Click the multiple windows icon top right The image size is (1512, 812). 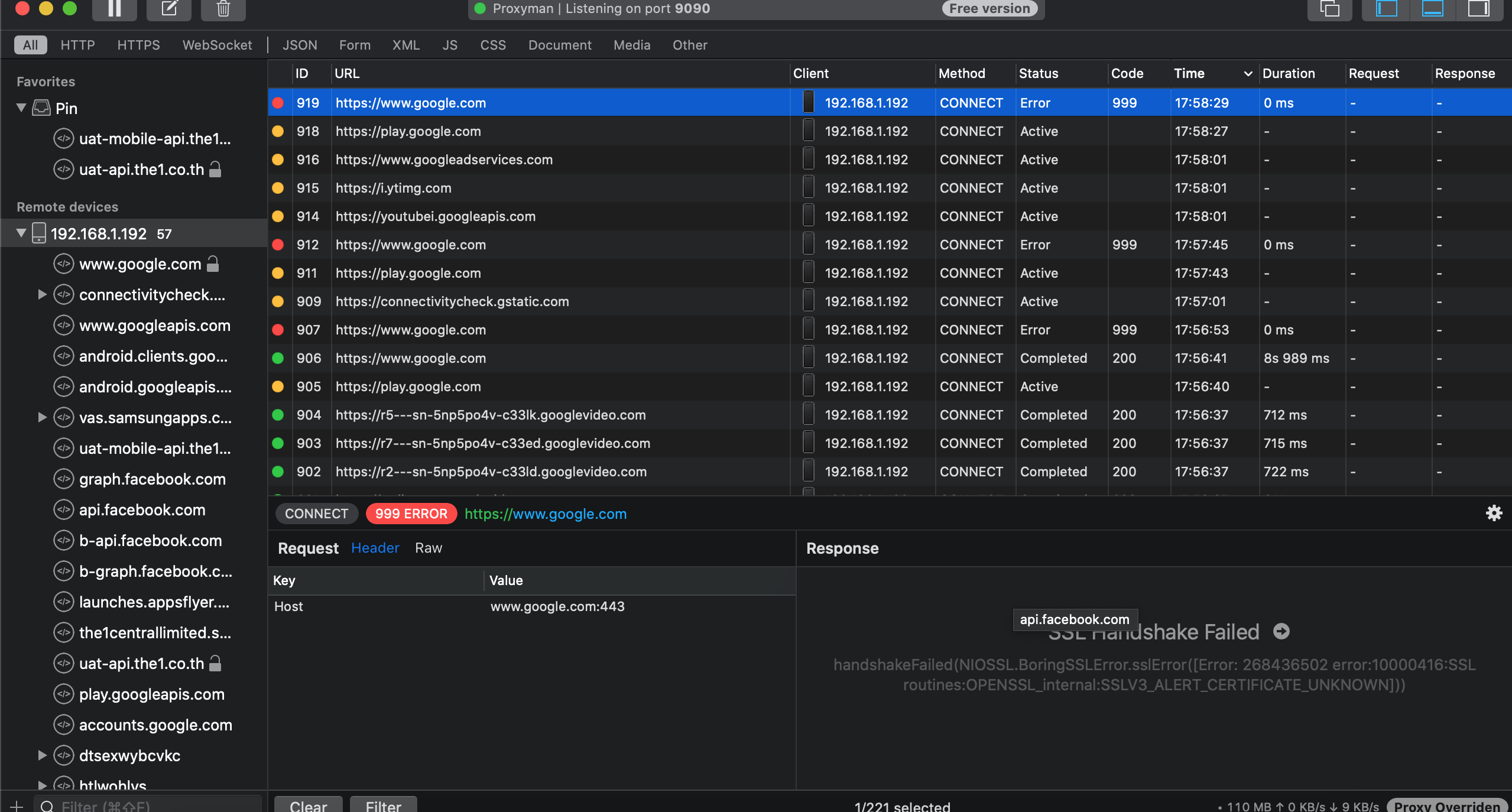click(x=1329, y=9)
